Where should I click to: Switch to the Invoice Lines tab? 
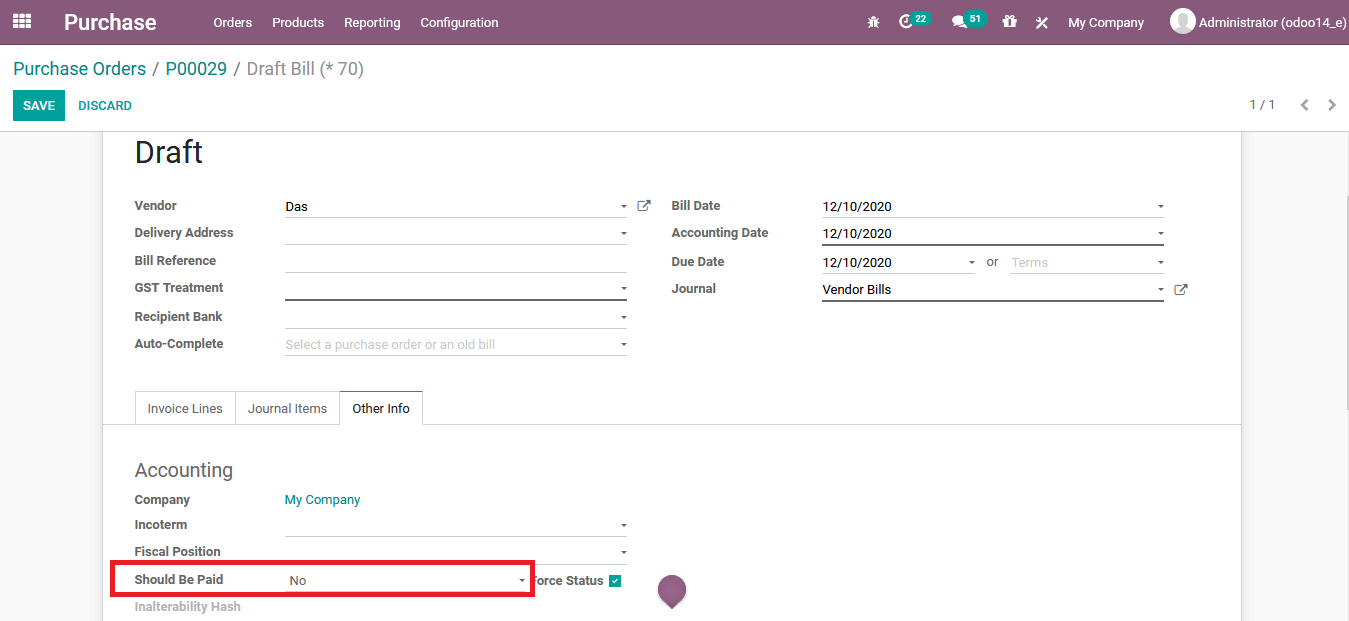(185, 408)
